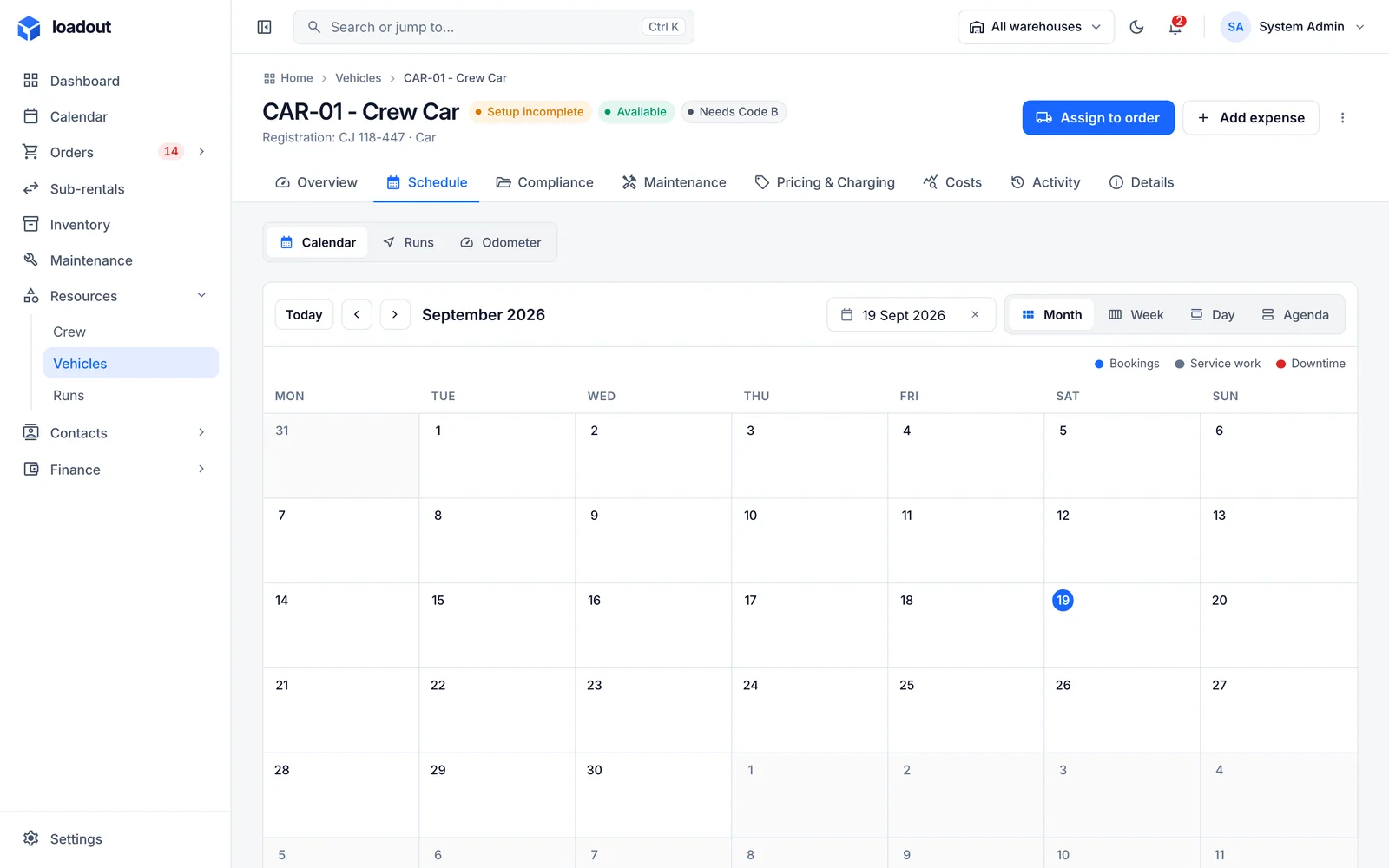Select the Odometer sub-view

pos(500,242)
